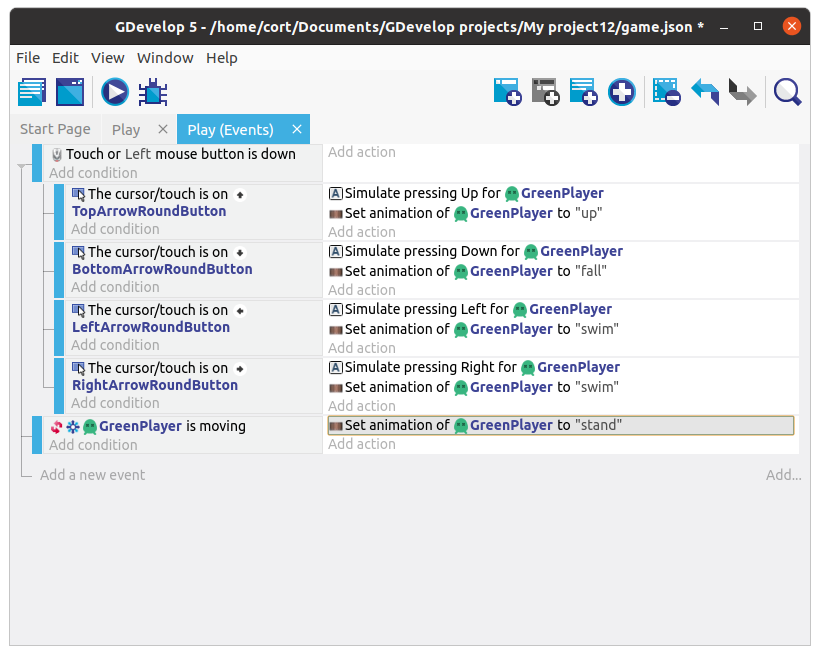Open the 'Add...' event type menu
The width and height of the screenshot is (820, 655).
783,475
